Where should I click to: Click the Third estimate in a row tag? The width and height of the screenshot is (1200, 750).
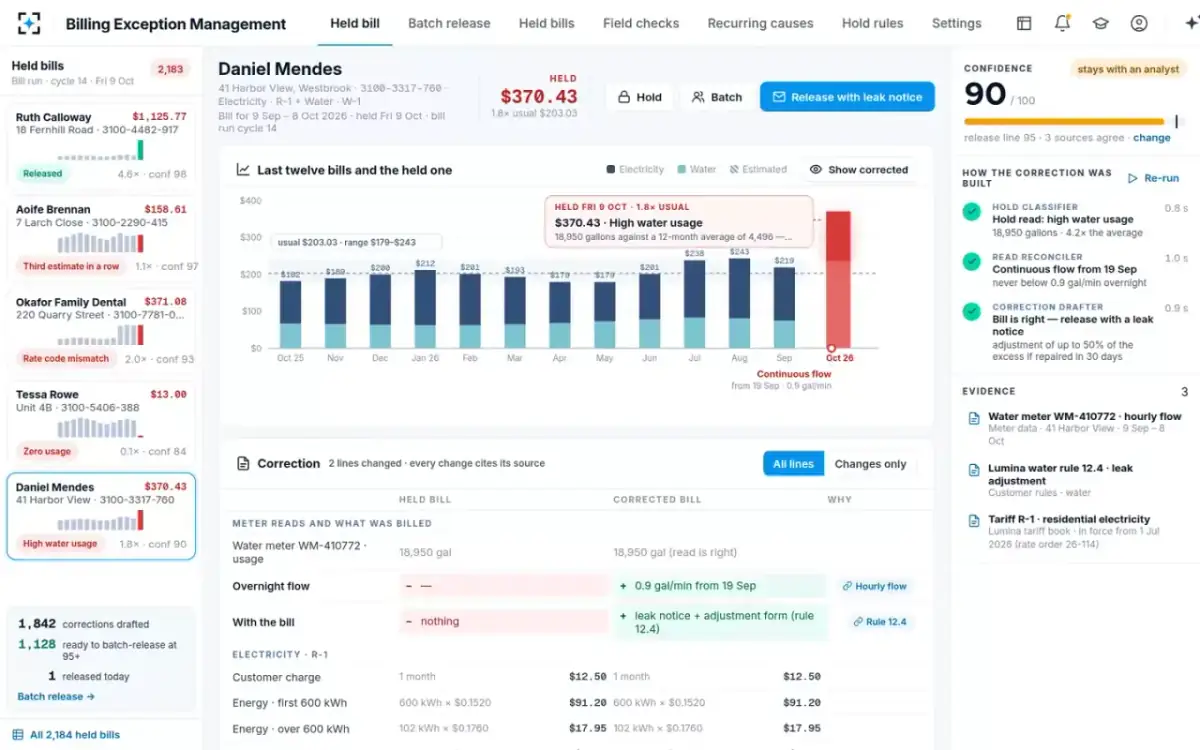71,266
